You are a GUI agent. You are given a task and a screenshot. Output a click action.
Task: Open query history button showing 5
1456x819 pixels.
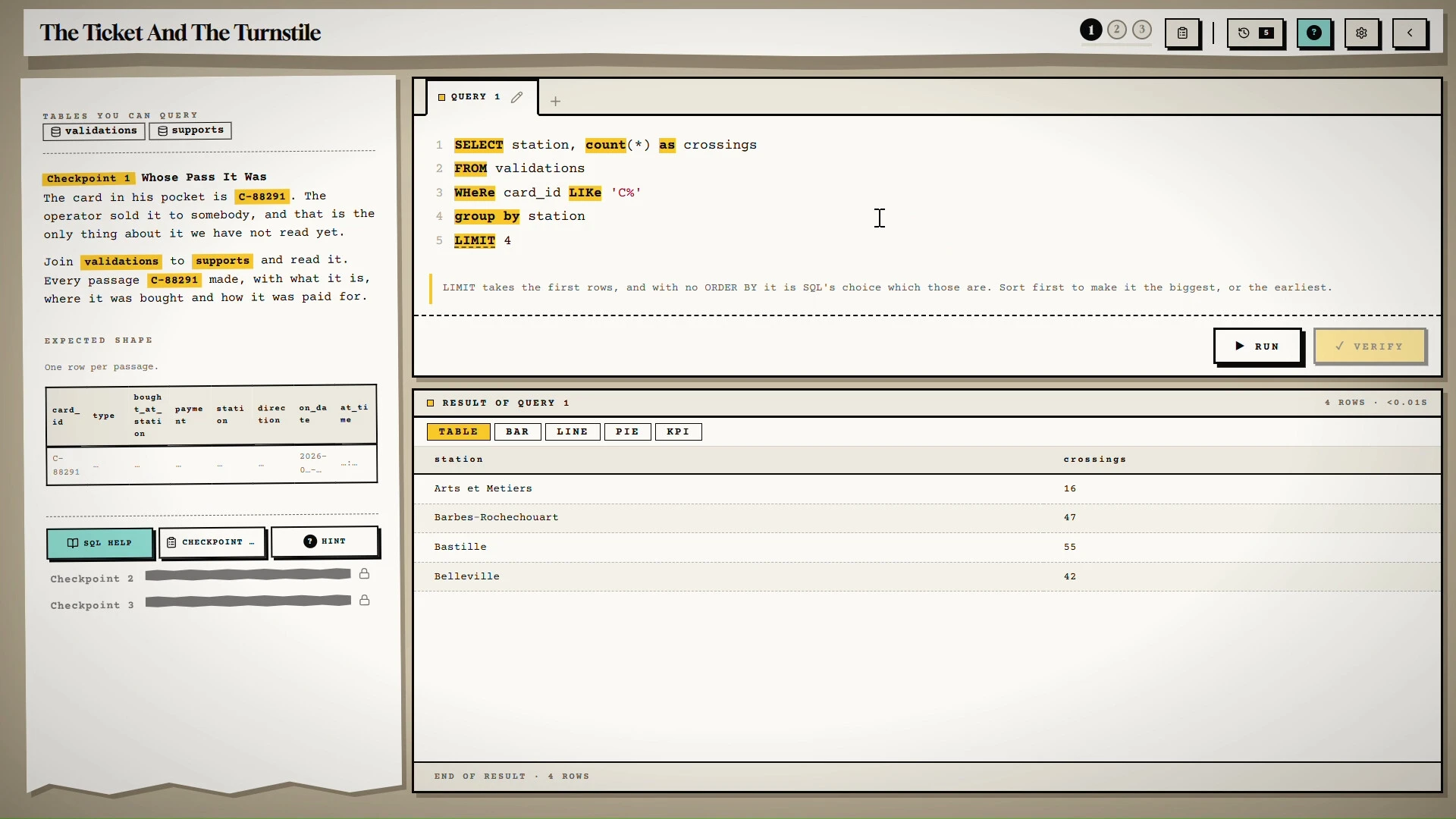point(1255,33)
